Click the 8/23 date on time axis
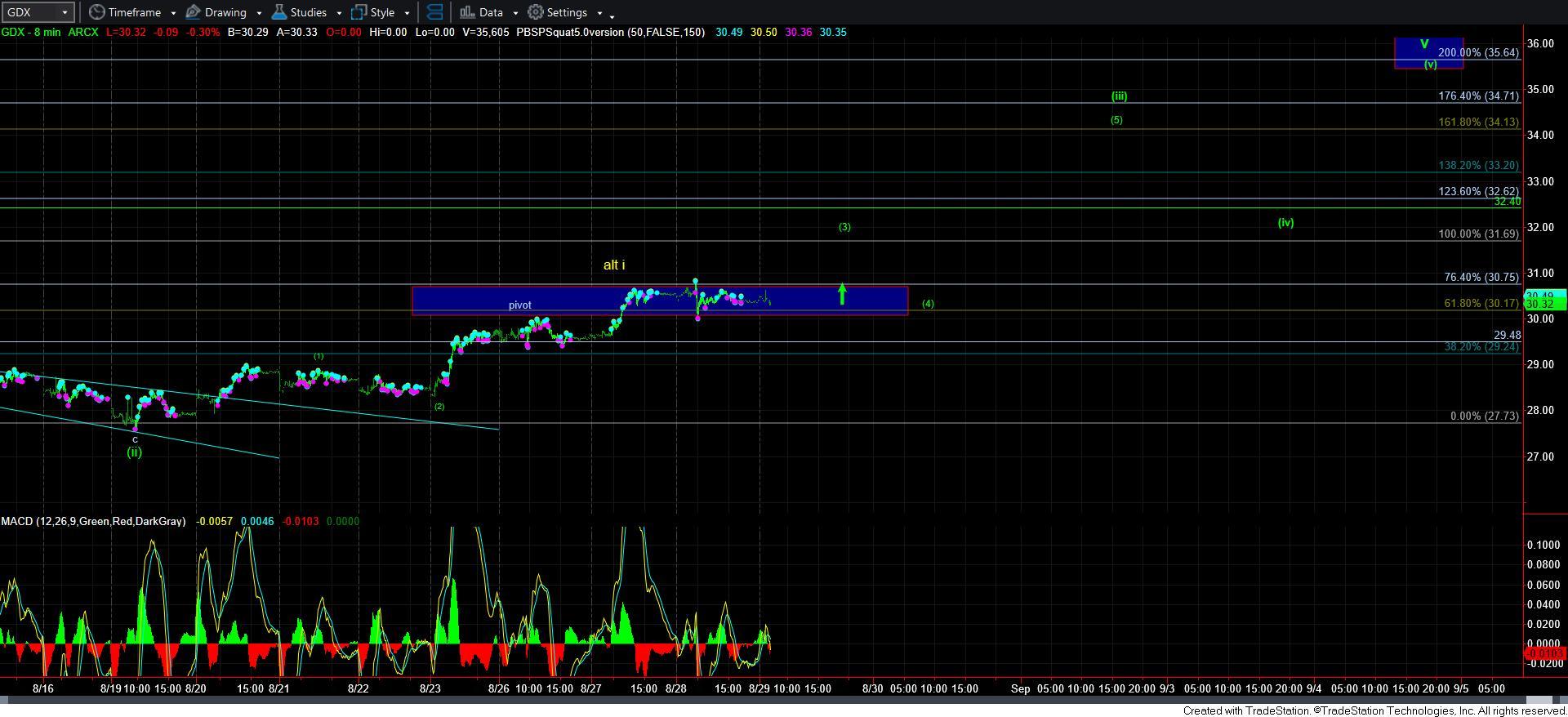This screenshot has width=1568, height=717. (430, 688)
